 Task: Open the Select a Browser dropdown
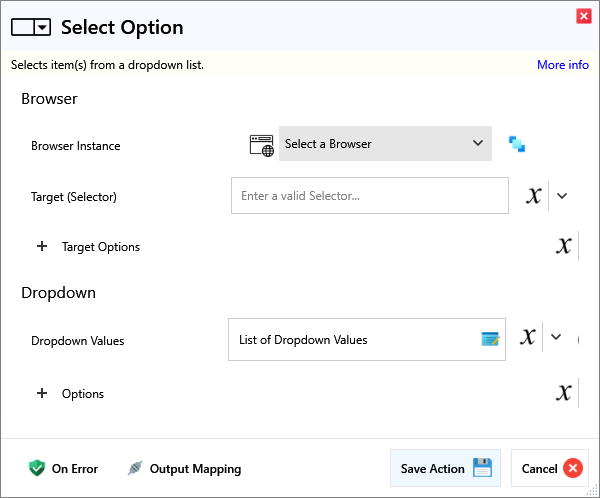point(385,144)
